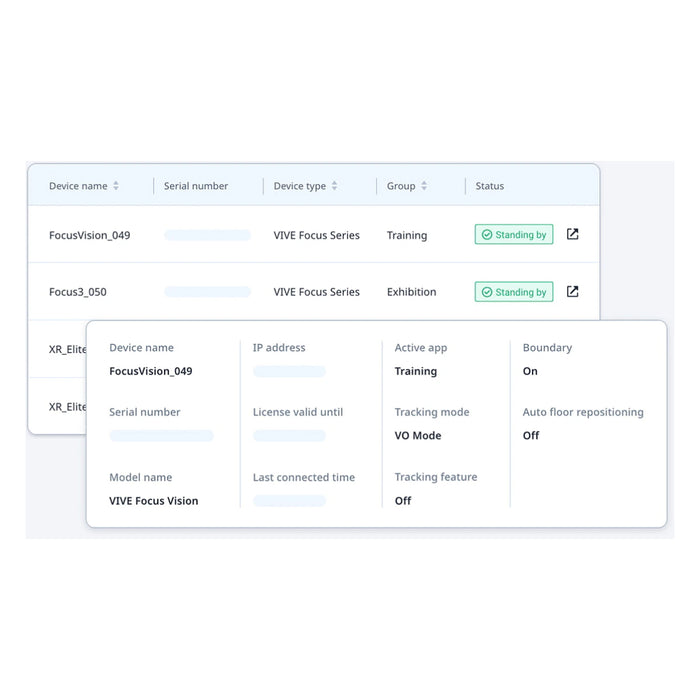Open details for FocusVision_049 via external-link icon
Viewport: 700px width, 700px height.
coord(572,234)
